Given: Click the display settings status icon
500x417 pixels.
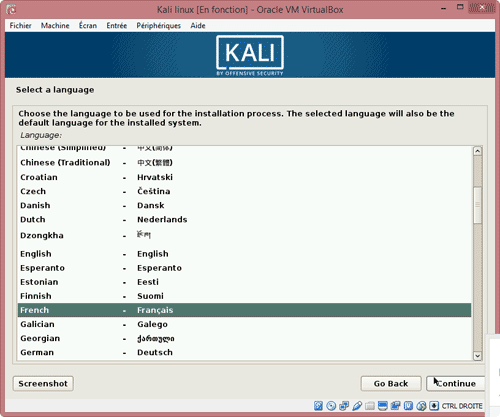Looking at the screenshot, I should point(383,406).
